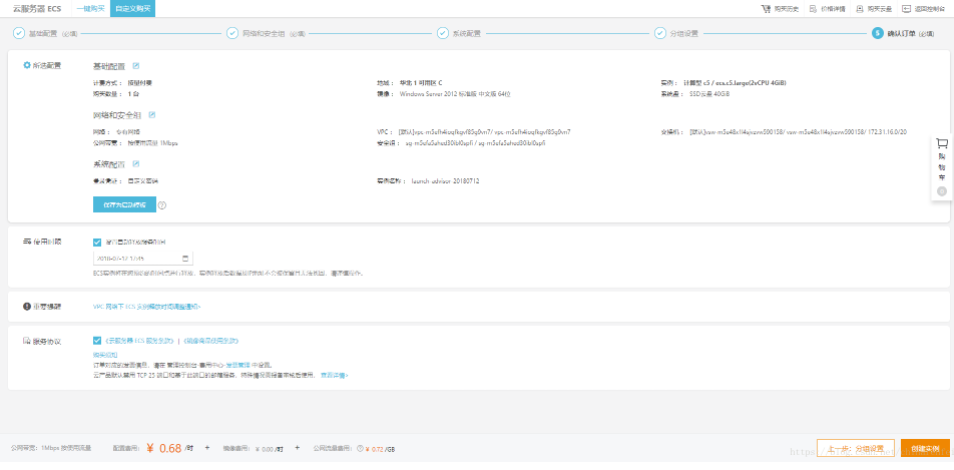Click the step 5 确认订单 circle
The image size is (954, 470).
877,33
